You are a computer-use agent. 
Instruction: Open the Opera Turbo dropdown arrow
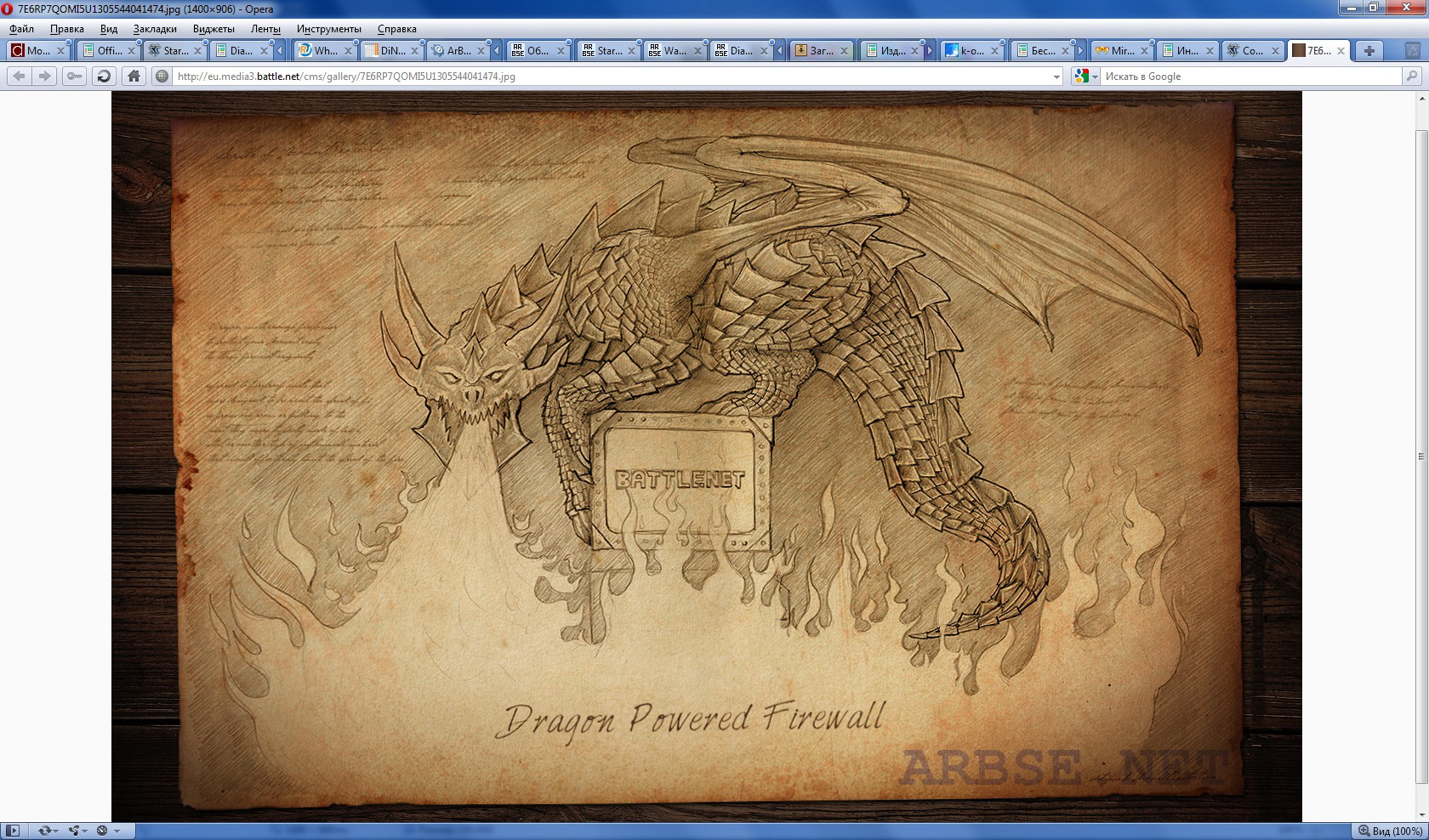click(117, 831)
